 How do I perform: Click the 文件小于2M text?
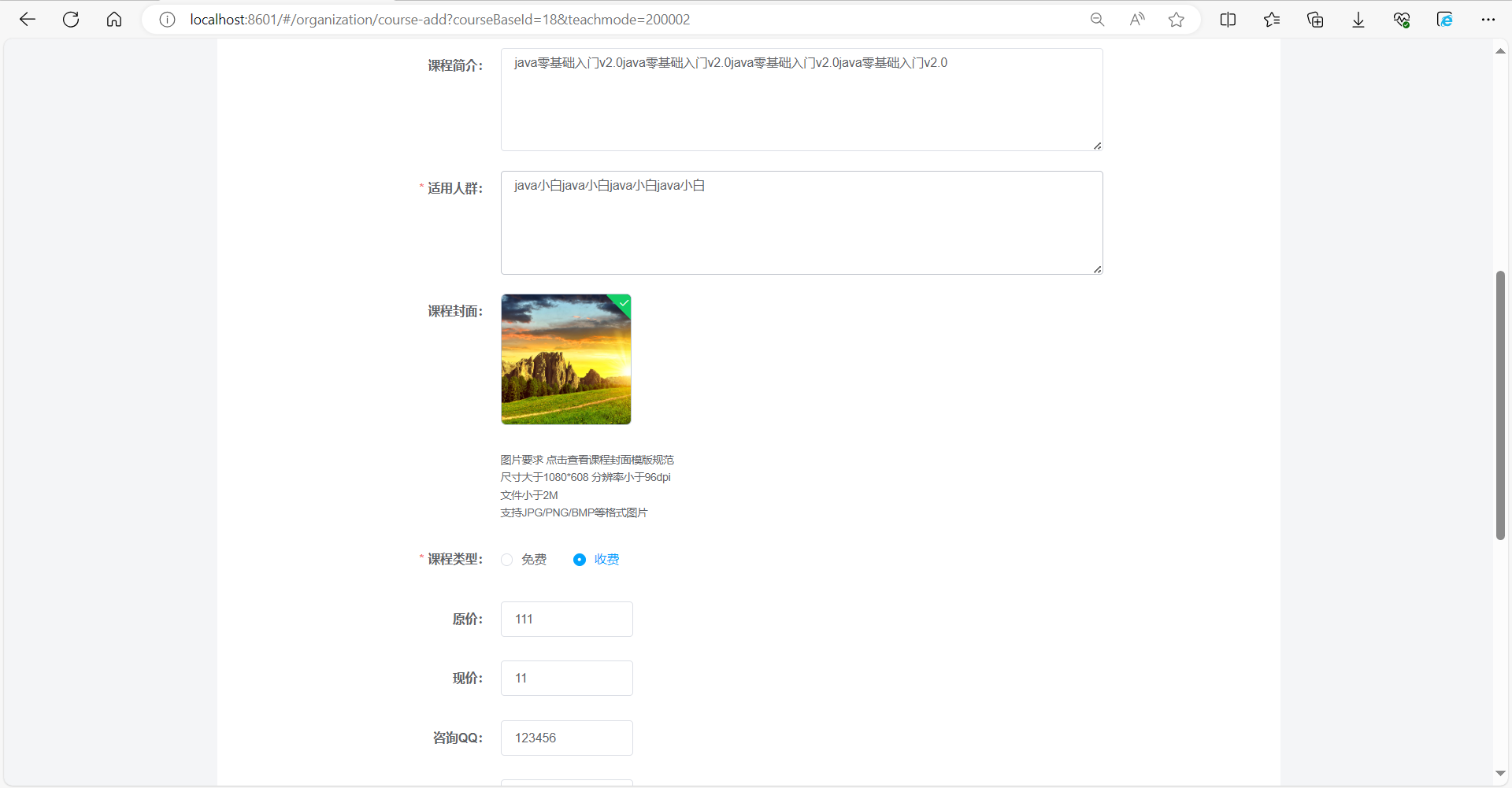click(x=529, y=495)
